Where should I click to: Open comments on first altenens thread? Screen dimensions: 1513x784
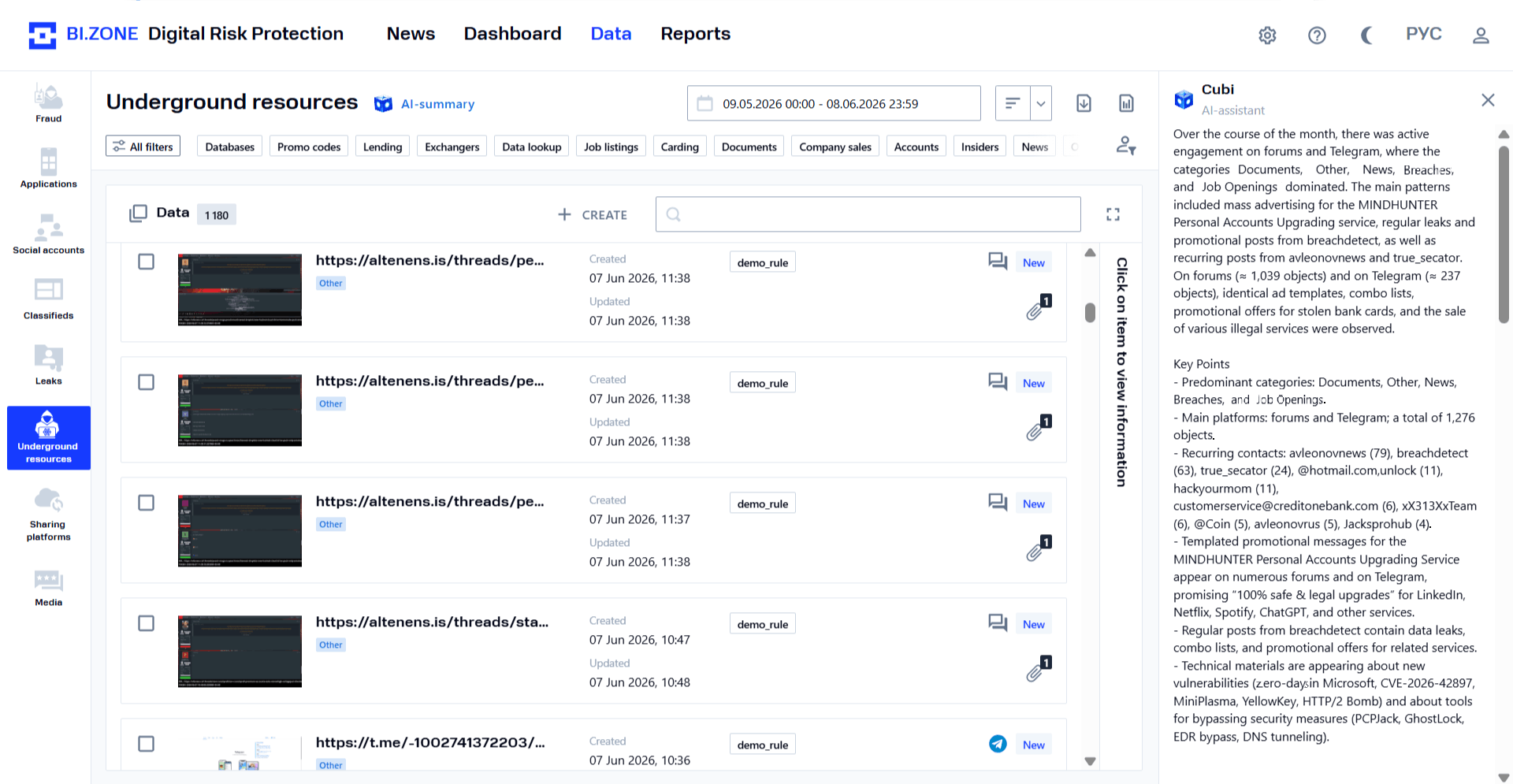tap(998, 261)
